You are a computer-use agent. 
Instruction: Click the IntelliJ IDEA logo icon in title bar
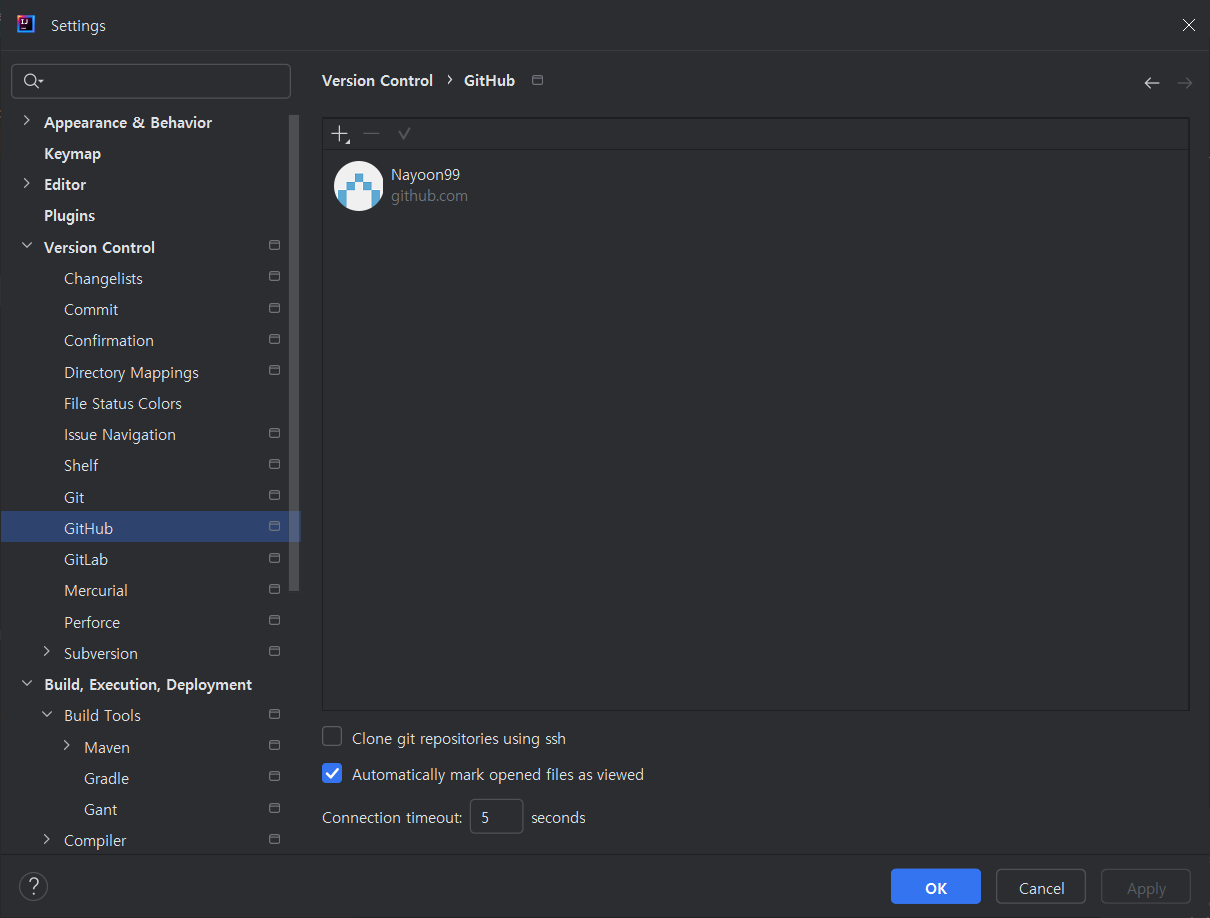pos(26,24)
